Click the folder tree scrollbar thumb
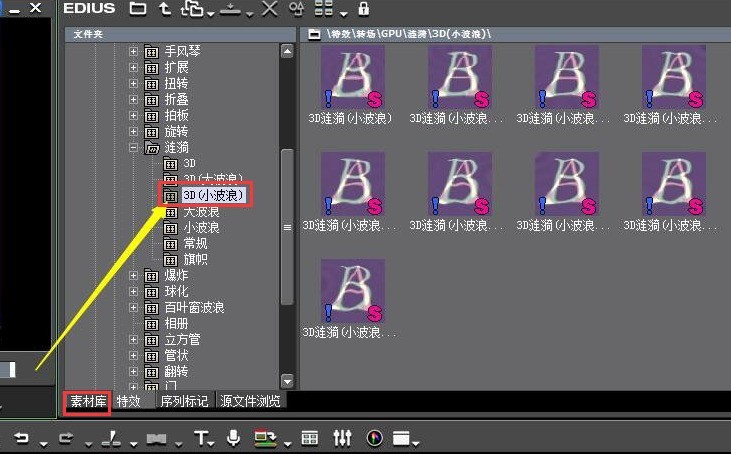 click(288, 227)
